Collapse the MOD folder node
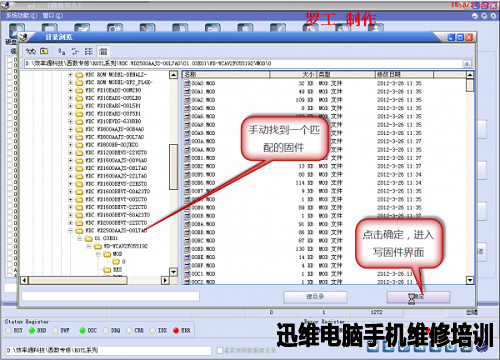This screenshot has height=360, width=500. point(98,254)
